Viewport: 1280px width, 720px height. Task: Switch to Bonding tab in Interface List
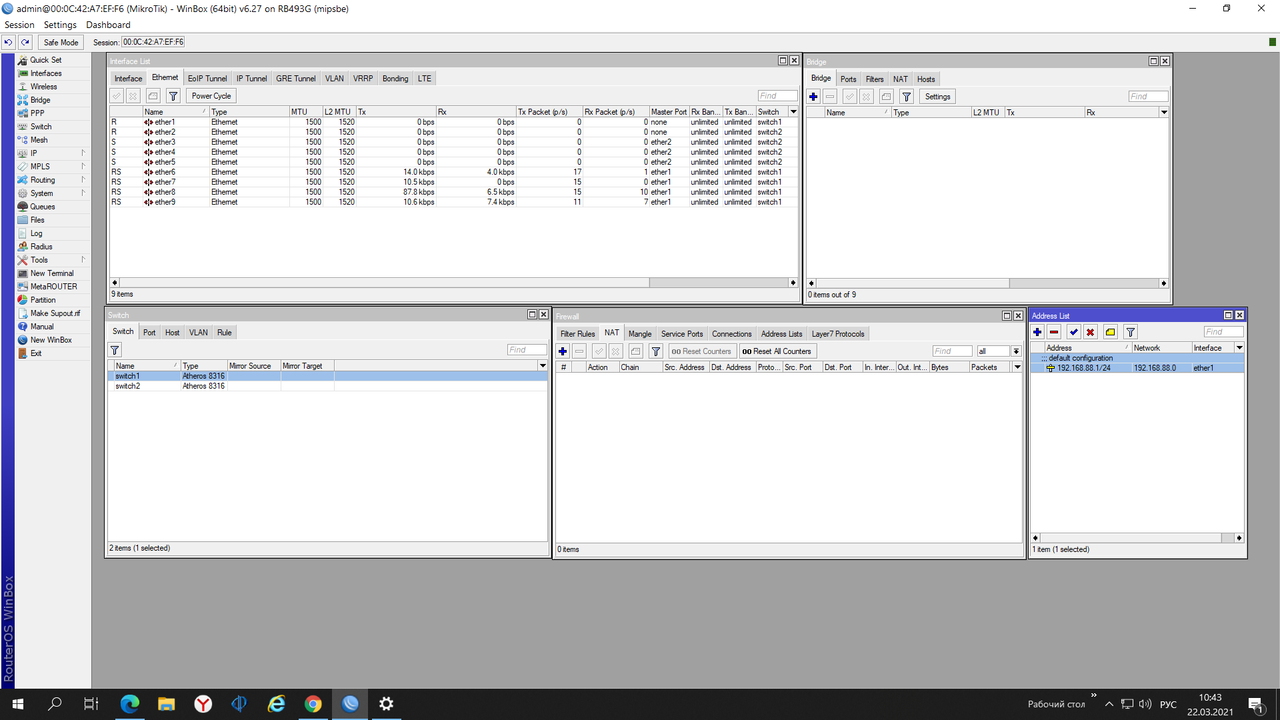click(395, 78)
